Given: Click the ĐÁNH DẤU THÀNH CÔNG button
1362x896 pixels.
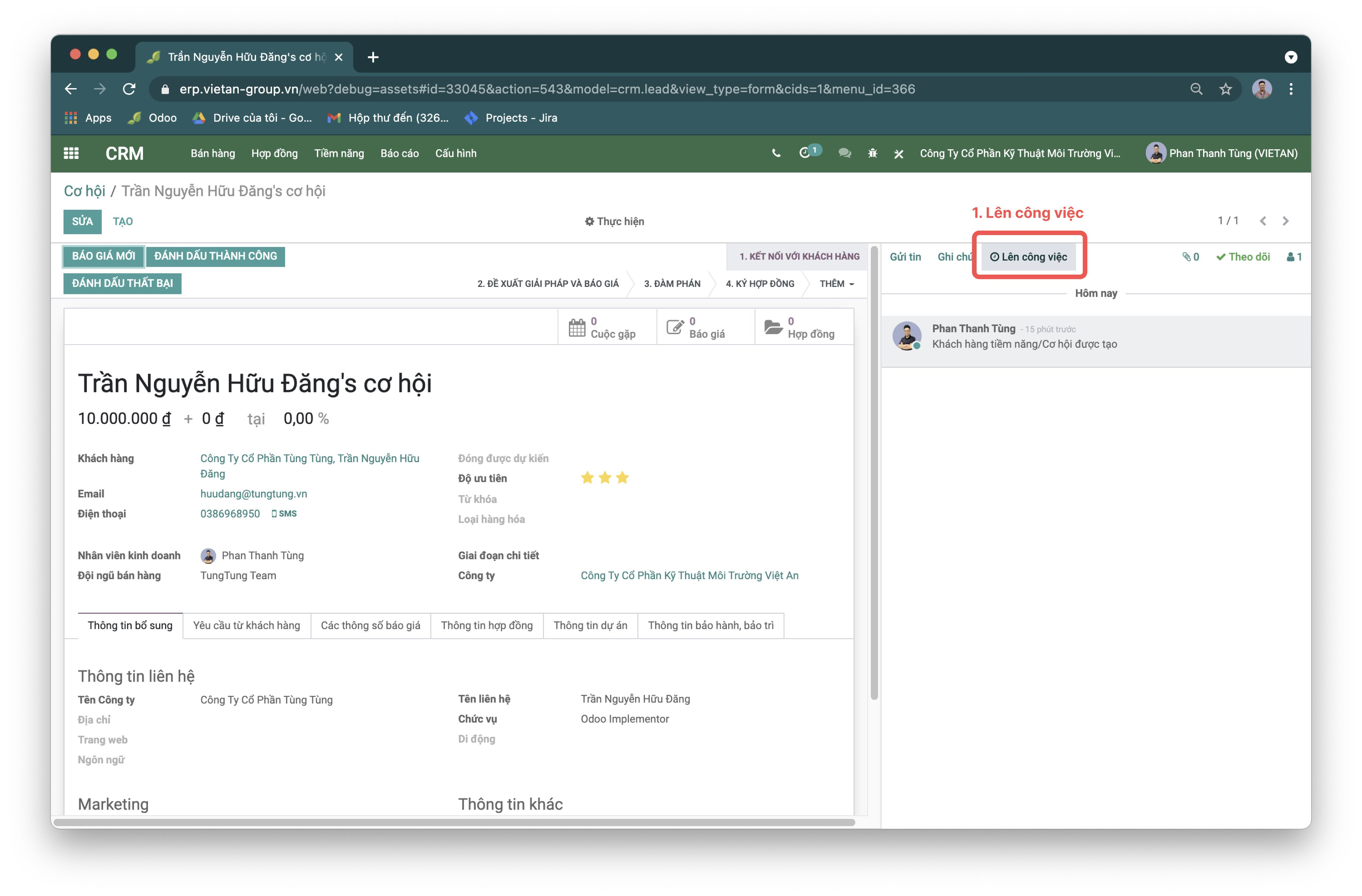Looking at the screenshot, I should click(215, 256).
